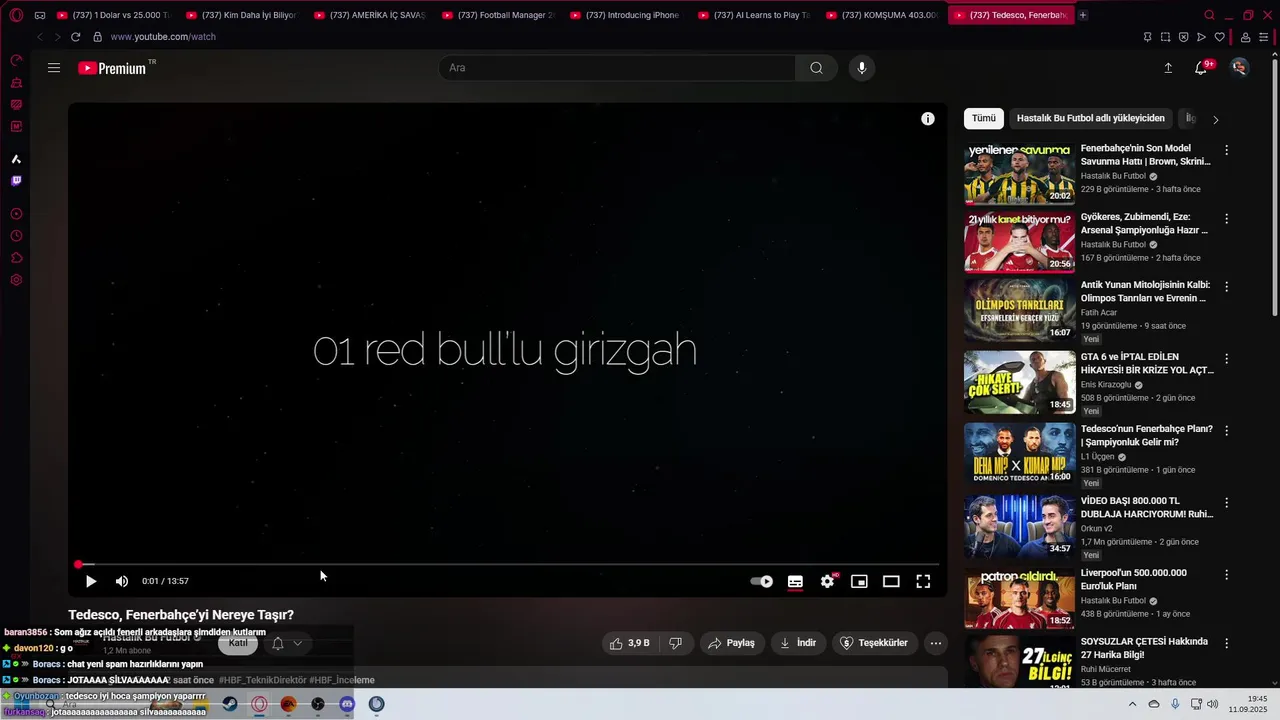
Task: Open options for Antik Yunan Mitolojisinin video
Action: point(1226,286)
